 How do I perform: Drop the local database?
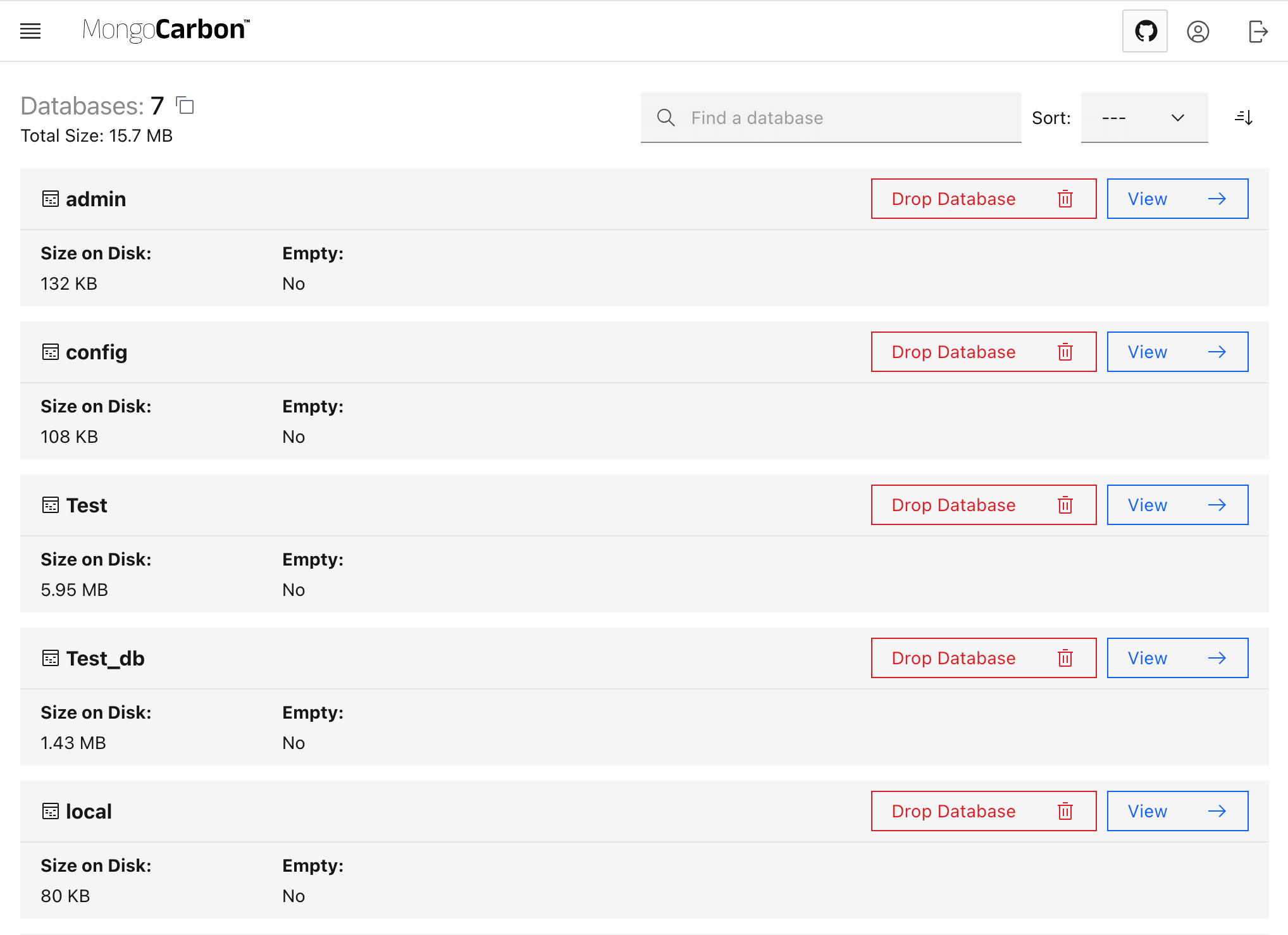click(983, 811)
